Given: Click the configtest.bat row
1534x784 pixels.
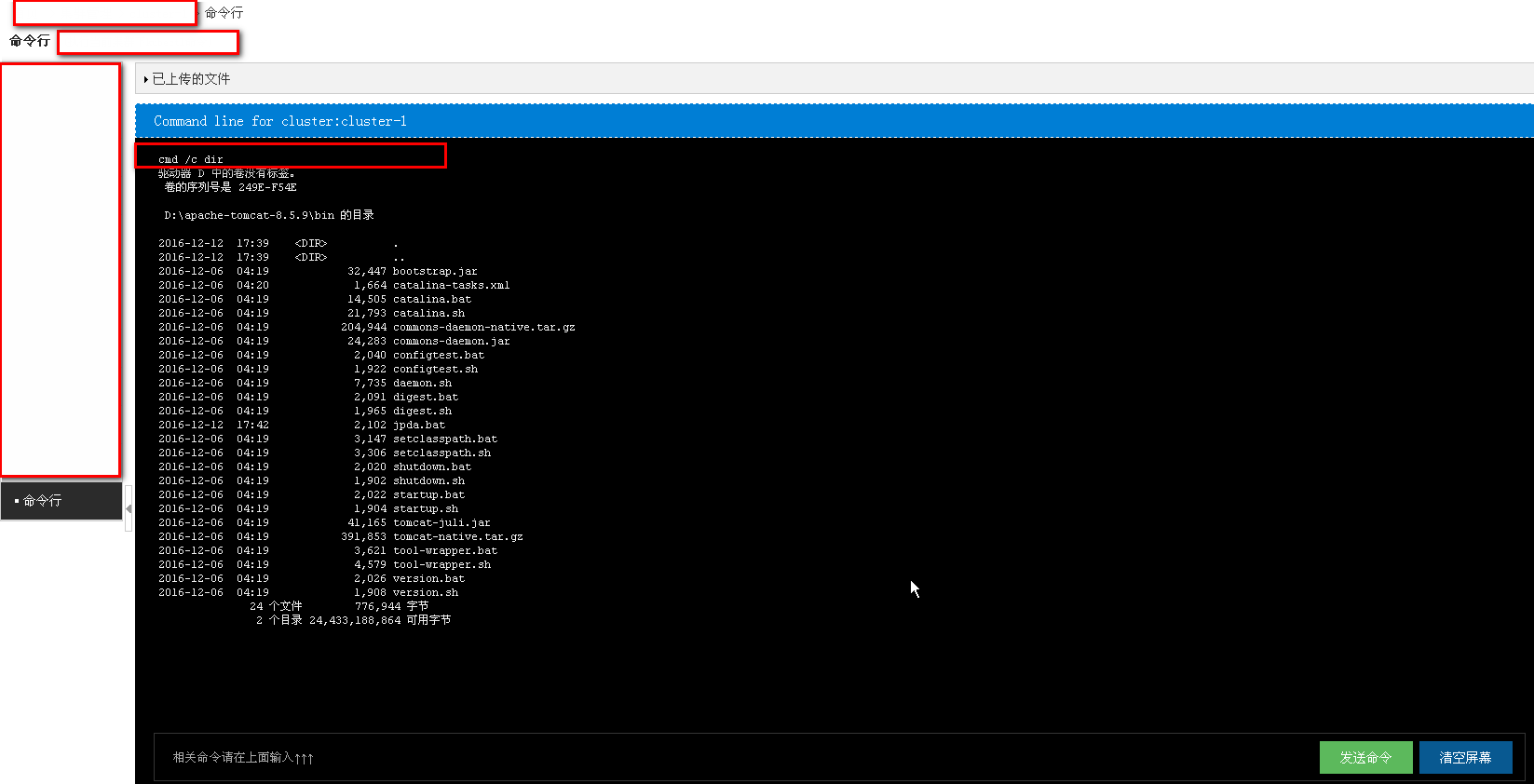Looking at the screenshot, I should pos(321,355).
